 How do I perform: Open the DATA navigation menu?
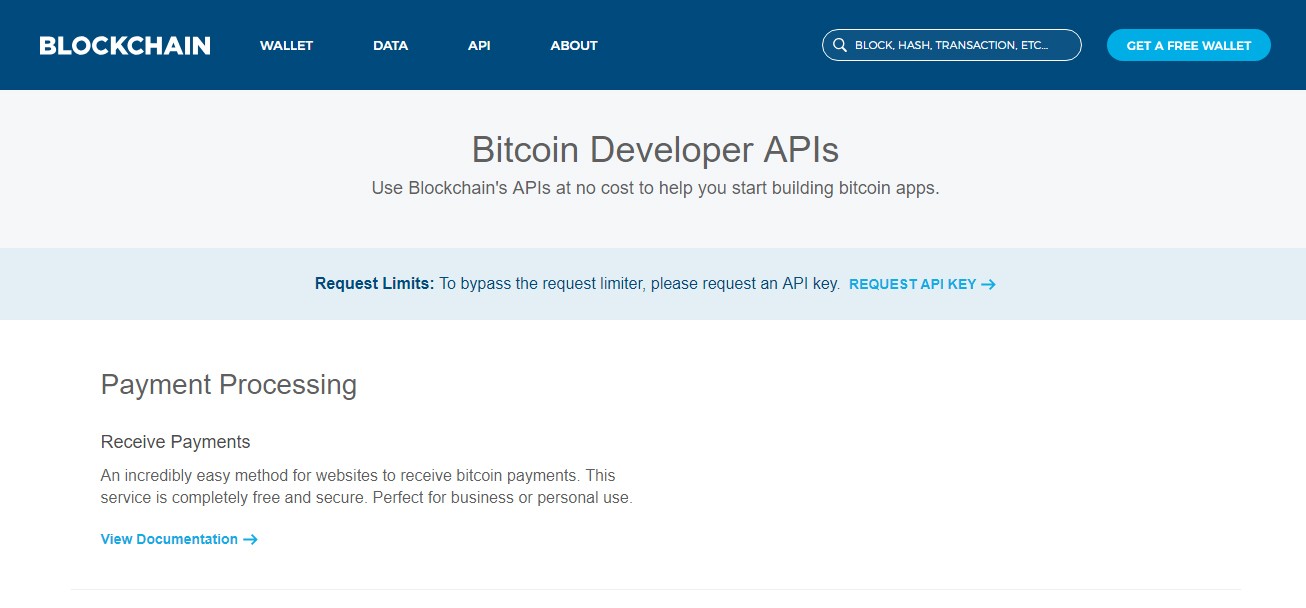[x=390, y=45]
